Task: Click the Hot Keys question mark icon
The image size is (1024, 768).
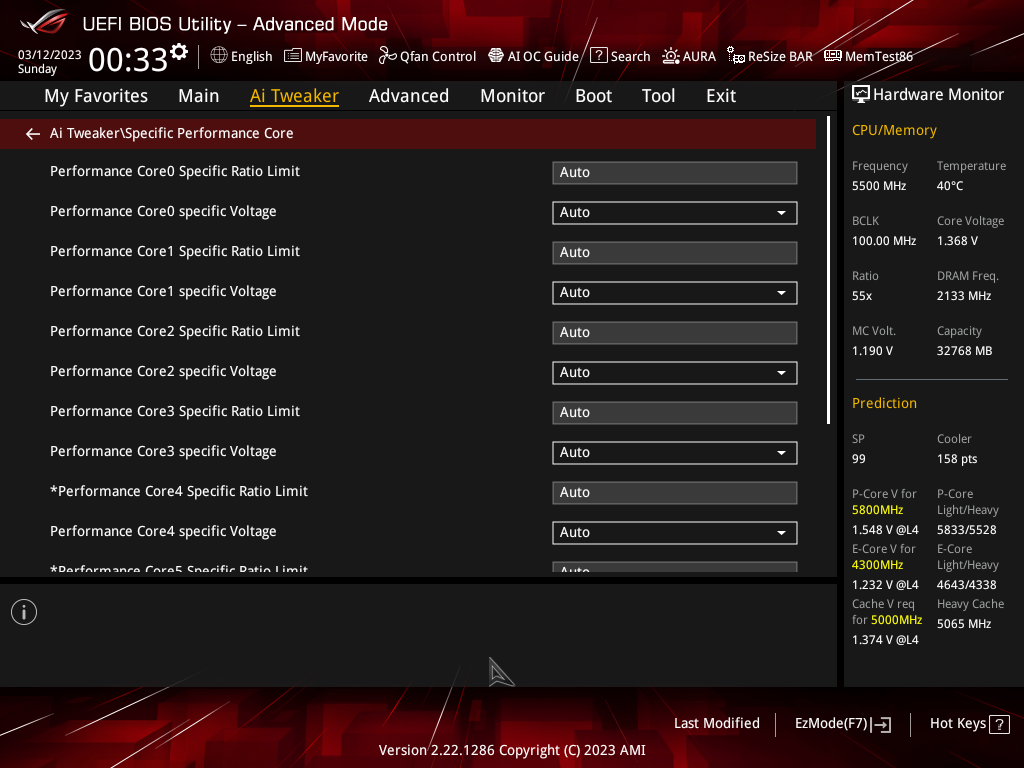Action: coord(999,724)
